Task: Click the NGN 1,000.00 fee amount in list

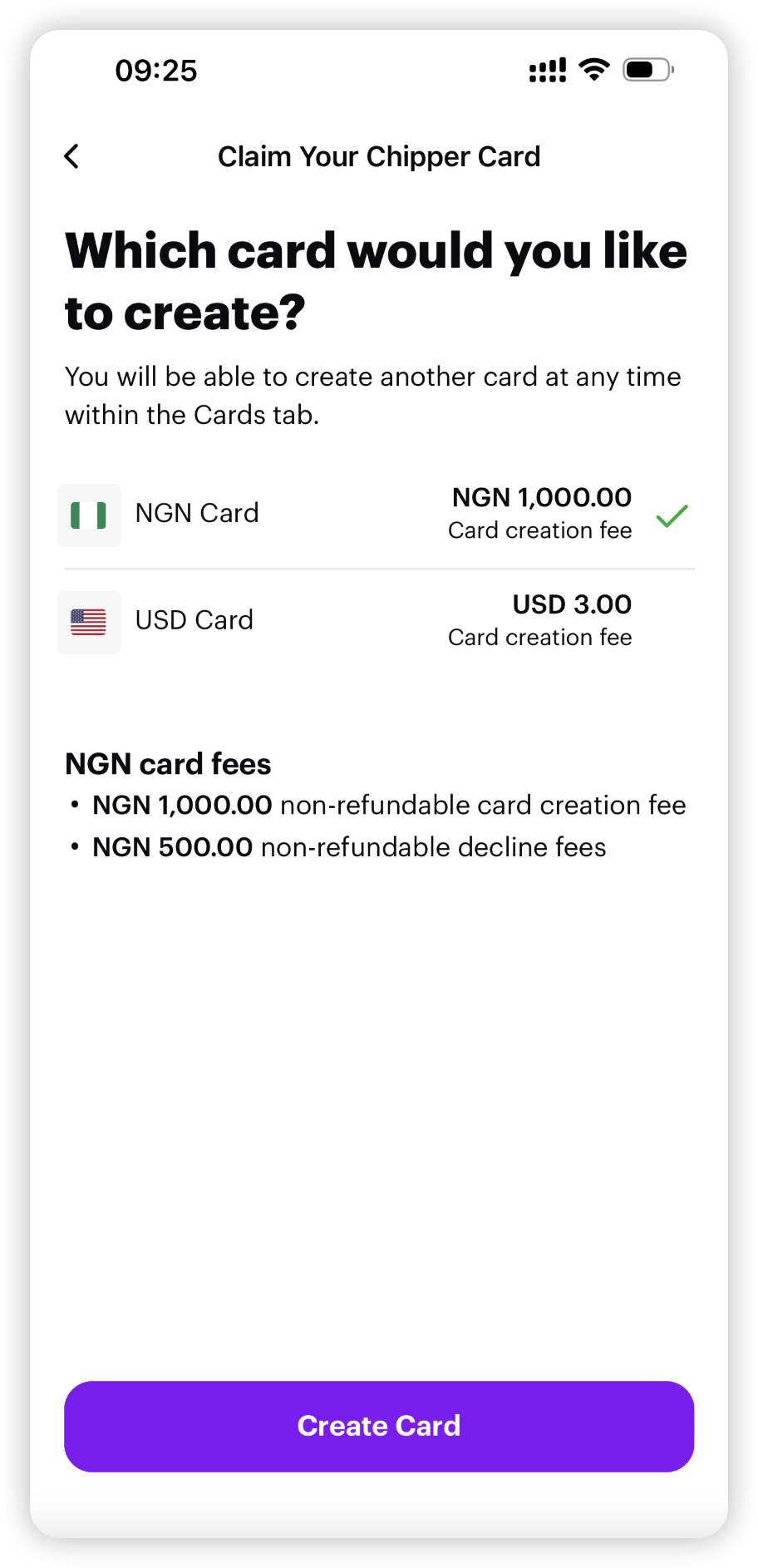Action: (x=541, y=497)
